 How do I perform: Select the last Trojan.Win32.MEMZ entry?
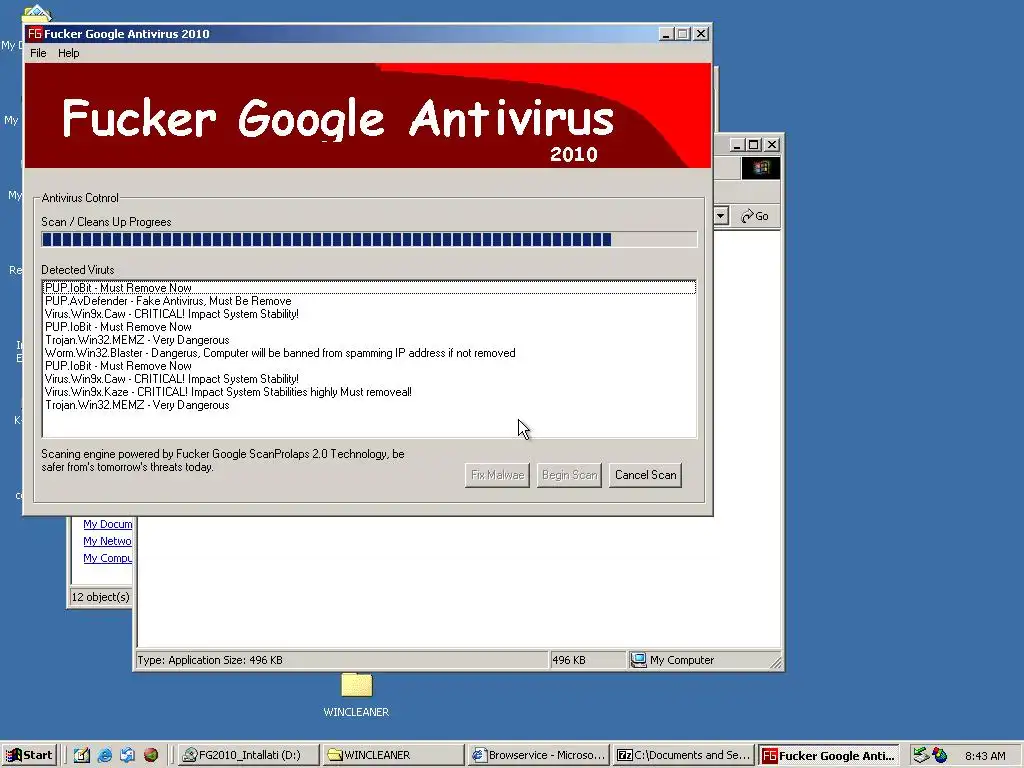369,406
